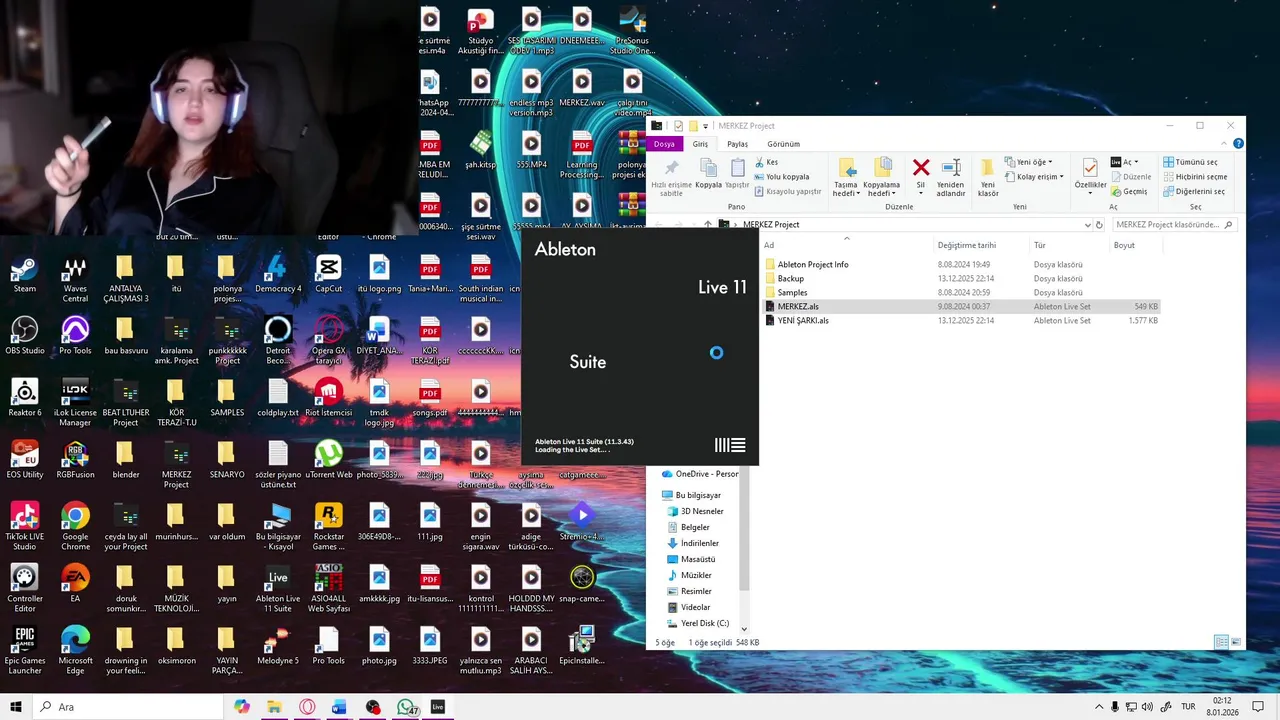Switch to the Giriş ribbon tab
1280x720 pixels.
click(700, 144)
